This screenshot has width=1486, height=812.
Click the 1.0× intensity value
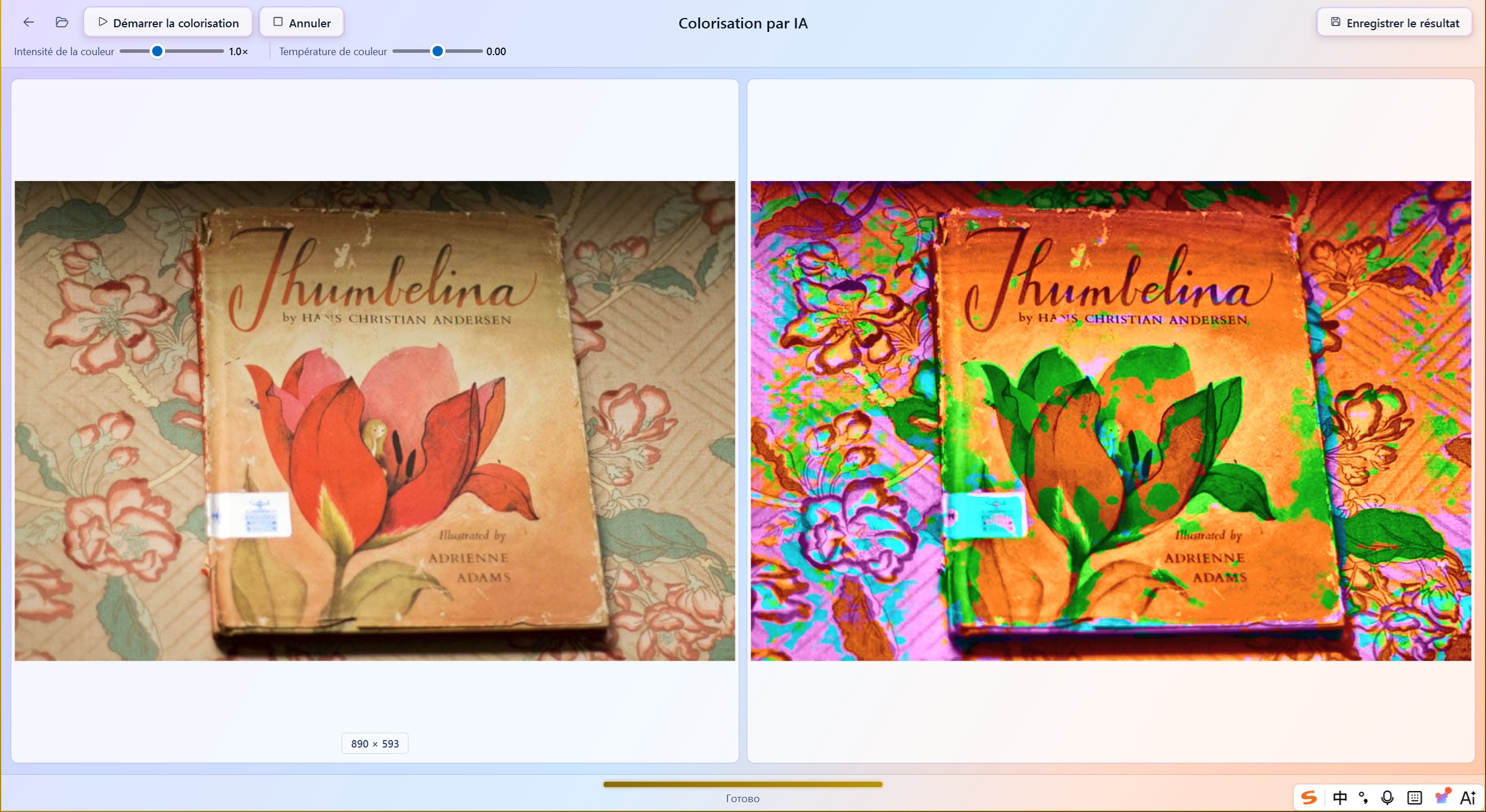239,52
